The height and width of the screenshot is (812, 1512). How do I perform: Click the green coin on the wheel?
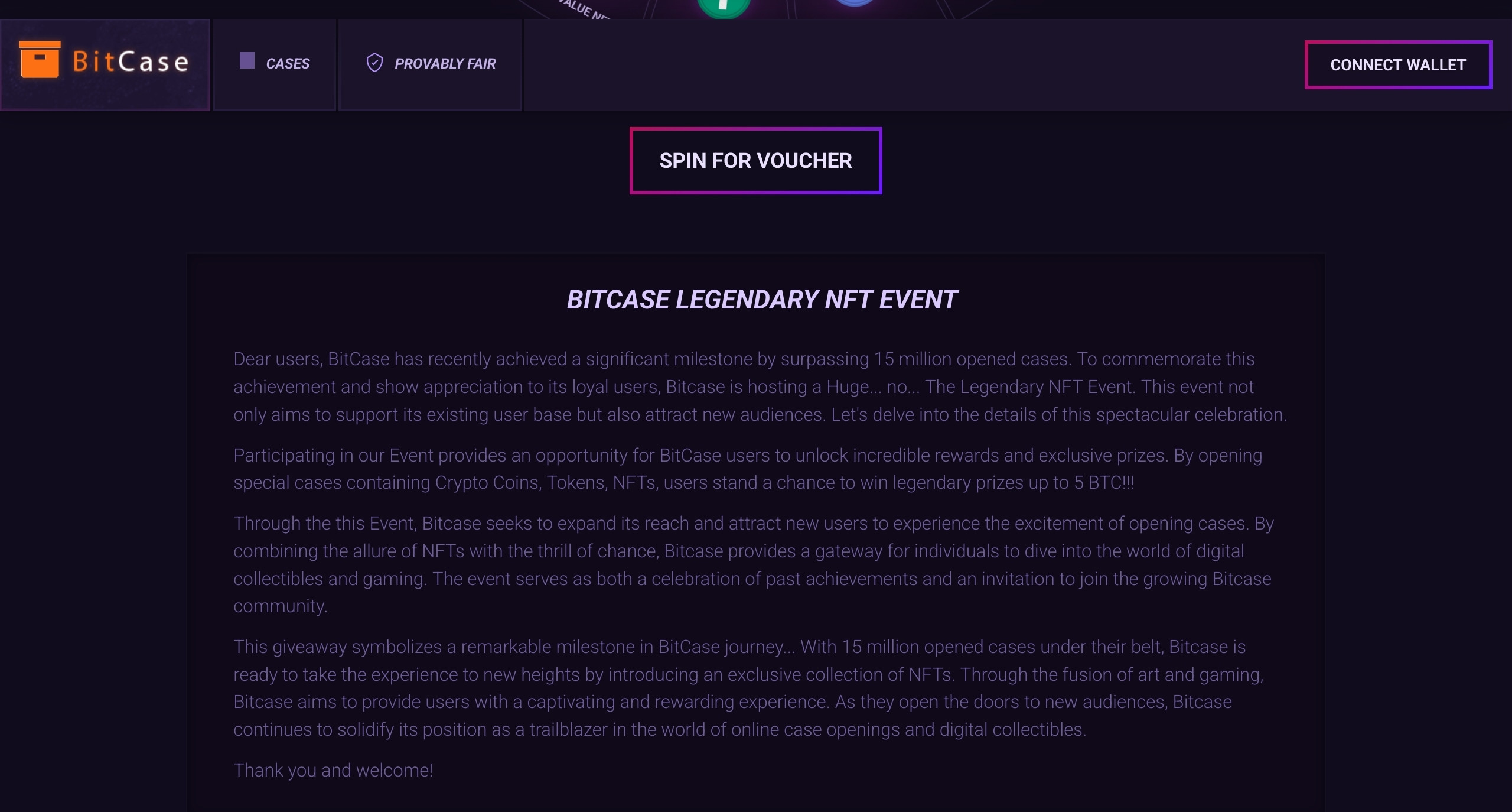coord(724,7)
